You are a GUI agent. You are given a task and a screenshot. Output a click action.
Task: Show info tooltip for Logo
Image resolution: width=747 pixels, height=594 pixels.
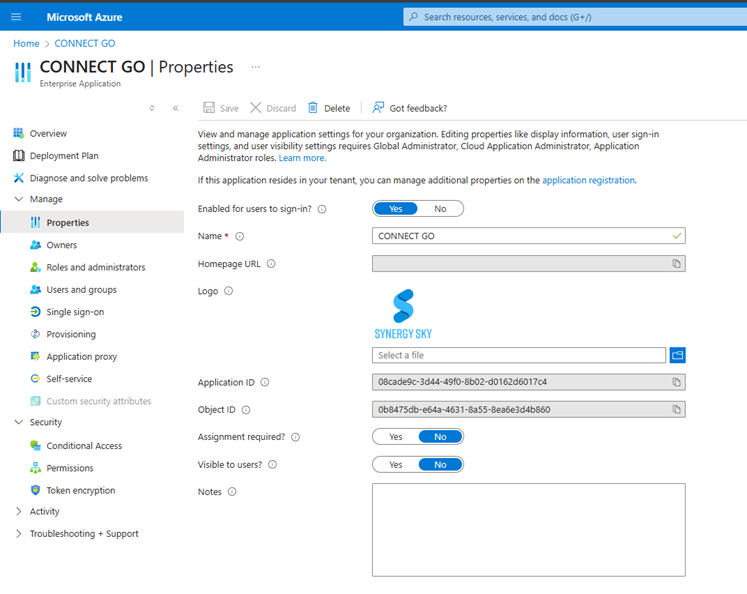click(x=229, y=291)
